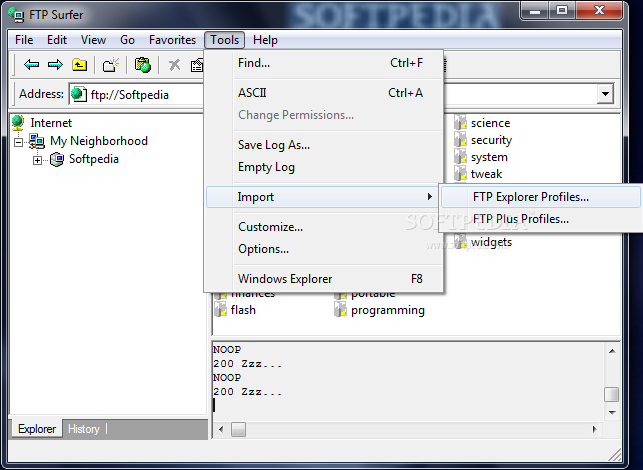
Task: Open Customize... from Tools menu
Action: coord(323,227)
